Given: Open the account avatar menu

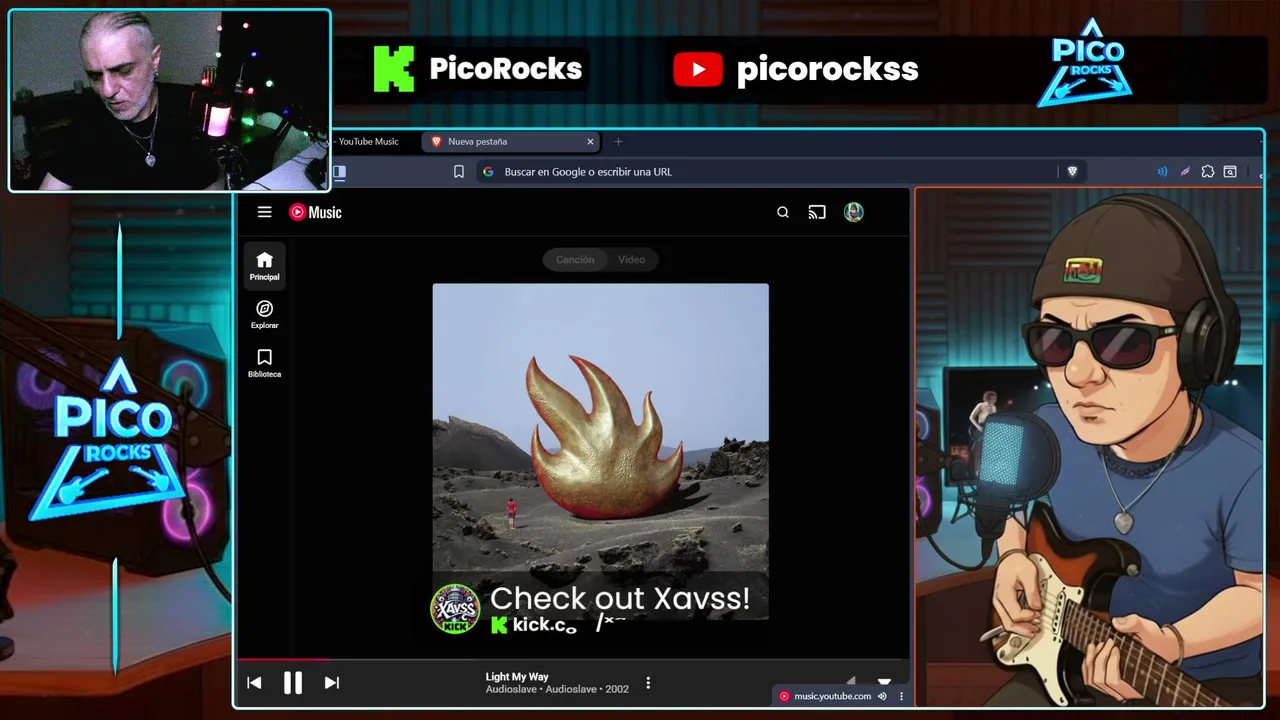Looking at the screenshot, I should 853,212.
